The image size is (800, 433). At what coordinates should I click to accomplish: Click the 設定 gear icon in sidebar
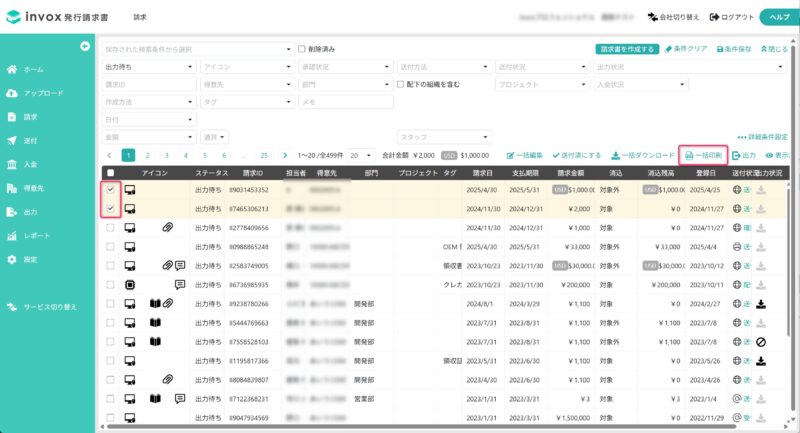12,259
